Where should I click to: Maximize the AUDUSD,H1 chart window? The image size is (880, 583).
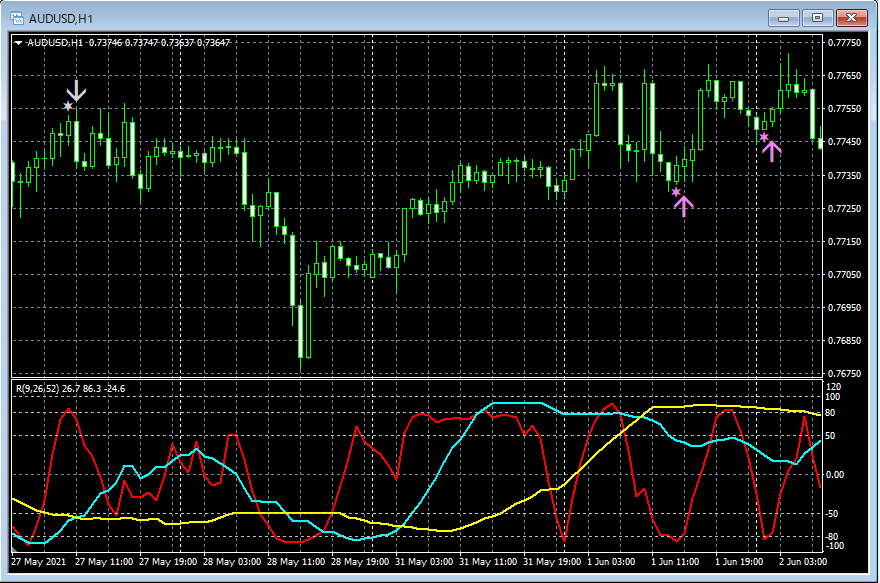tap(818, 17)
